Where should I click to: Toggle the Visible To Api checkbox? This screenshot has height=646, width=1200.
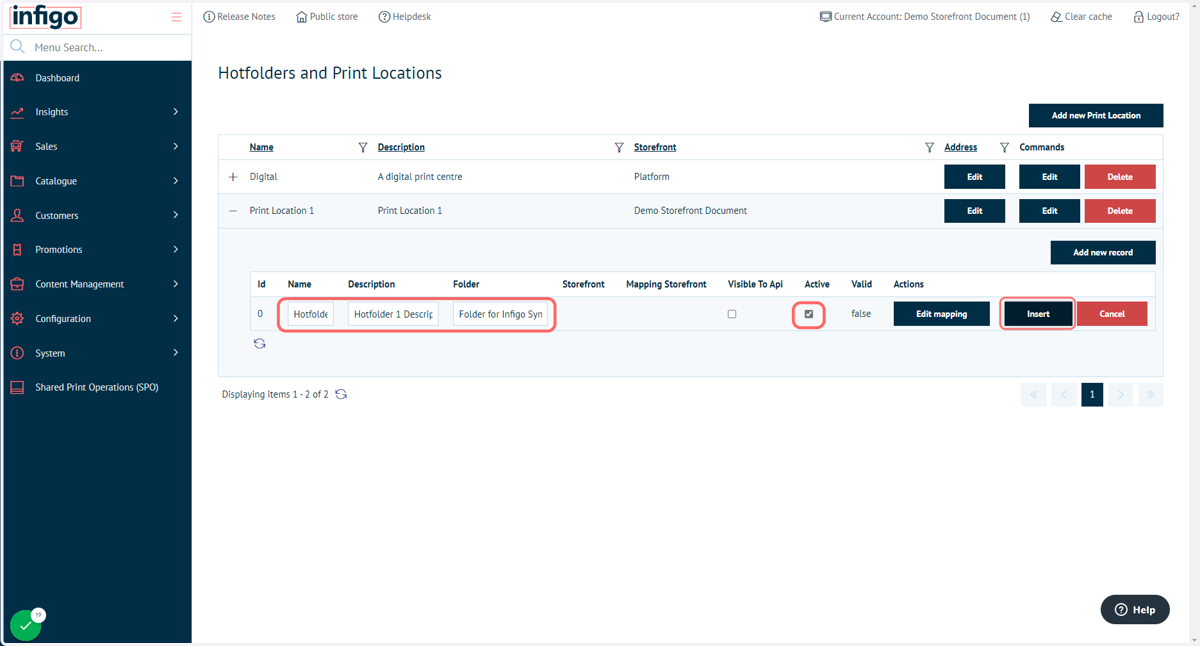[x=732, y=314]
